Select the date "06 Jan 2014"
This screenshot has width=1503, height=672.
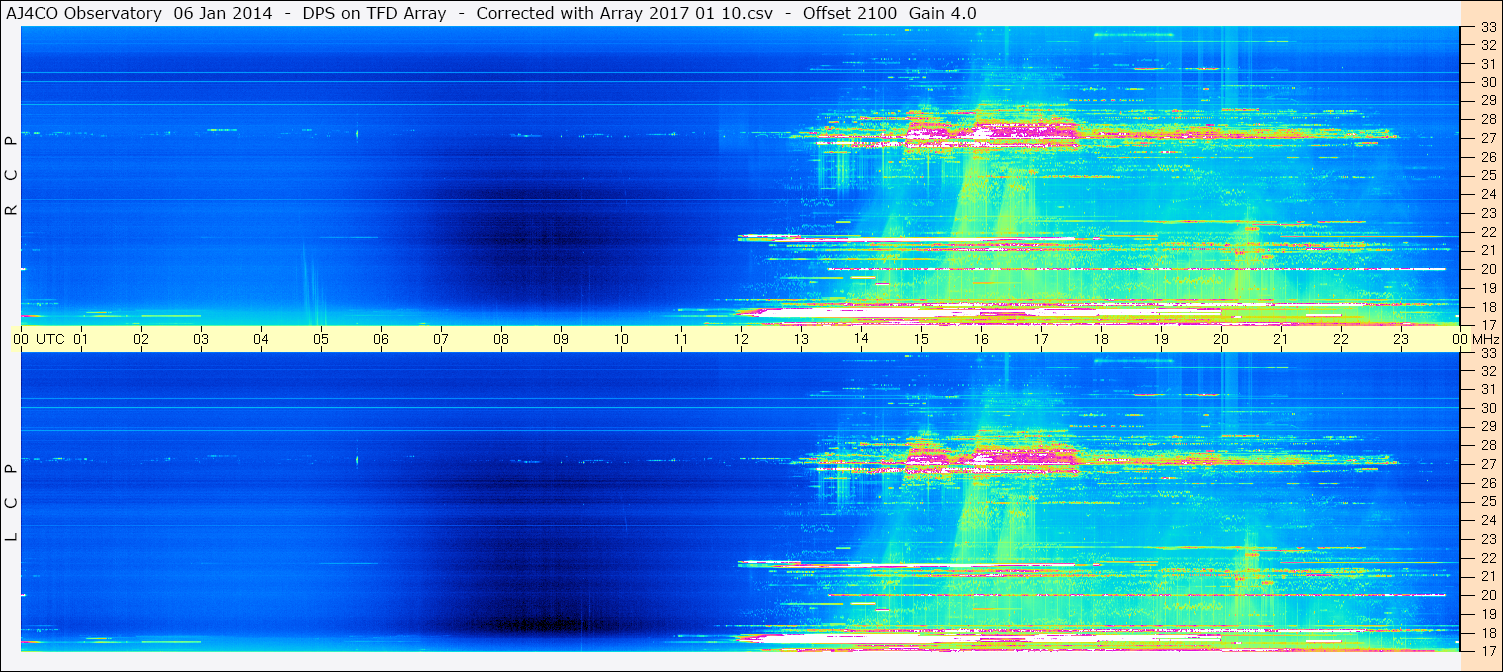[x=223, y=13]
